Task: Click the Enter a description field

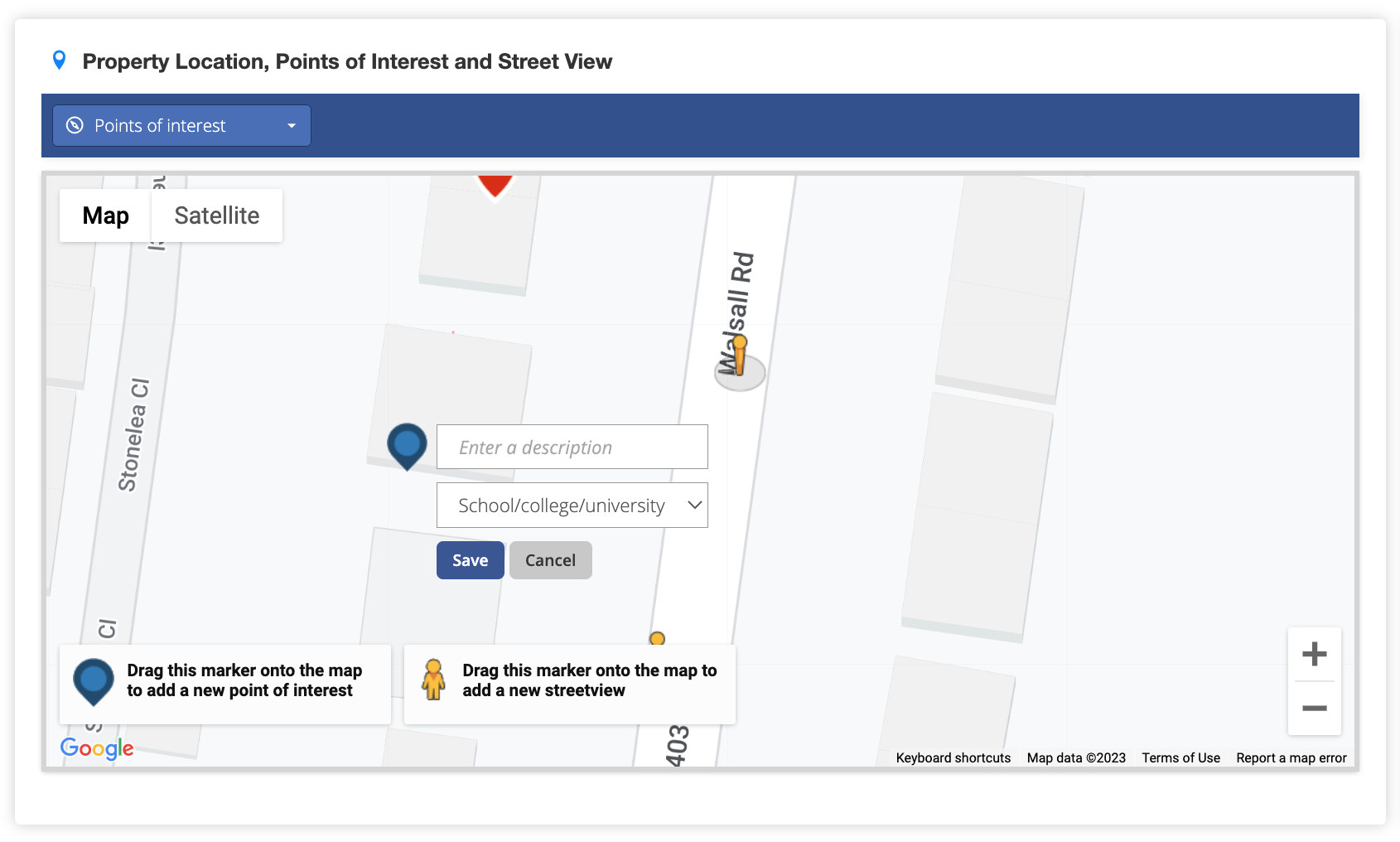Action: [x=572, y=448]
